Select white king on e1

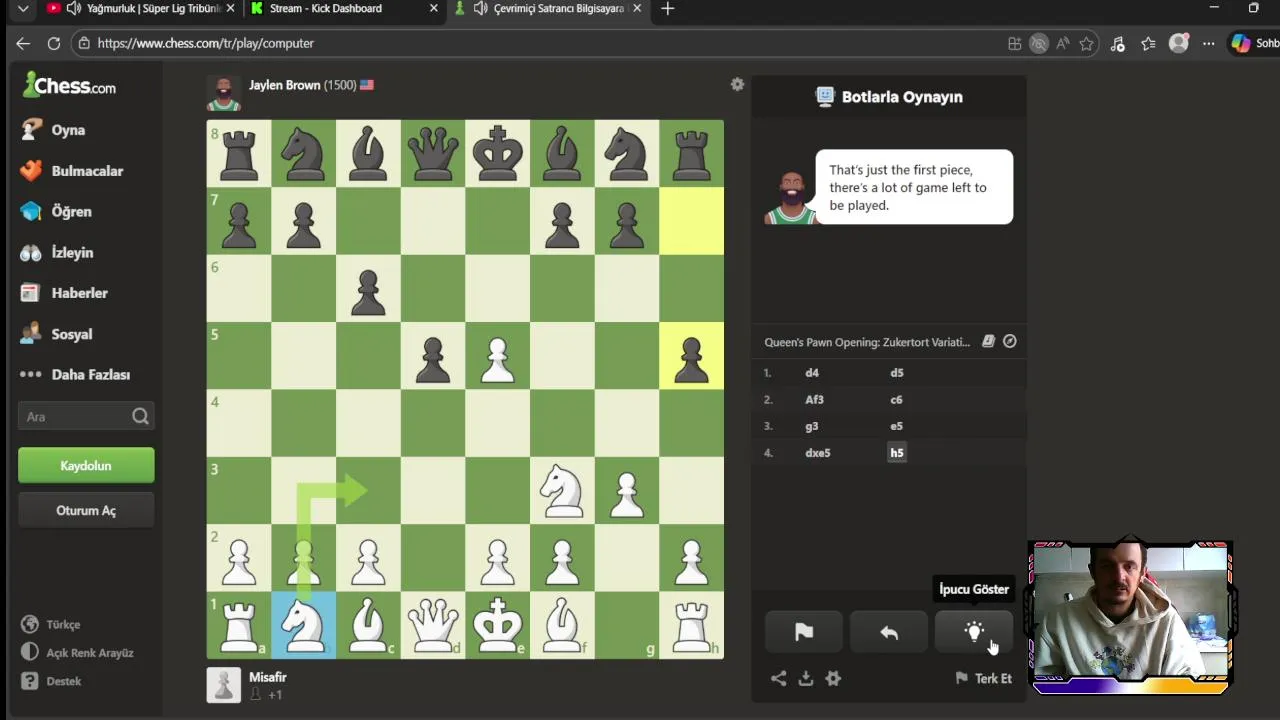click(x=498, y=625)
